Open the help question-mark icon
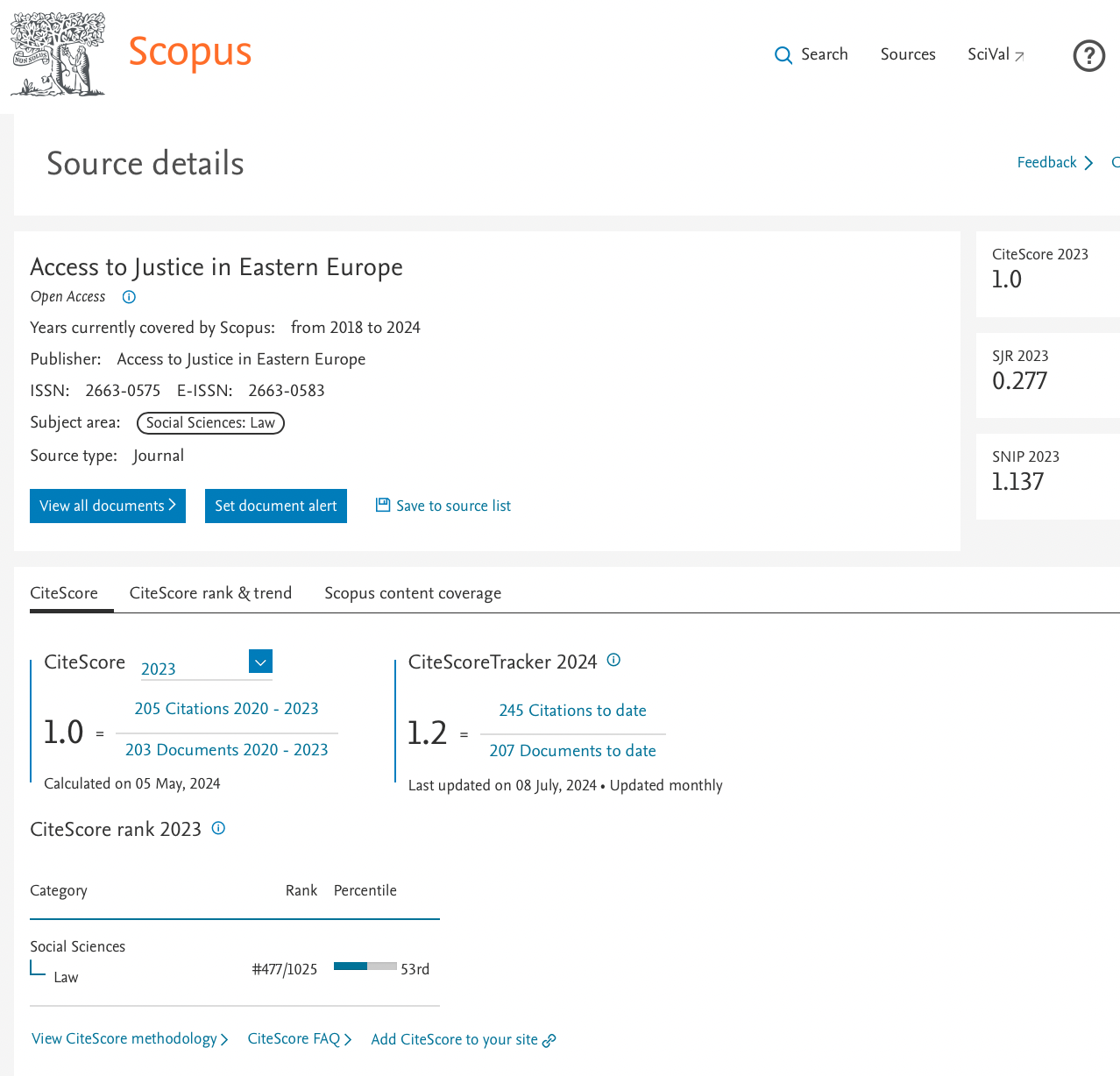The height and width of the screenshot is (1076, 1120). (x=1088, y=55)
